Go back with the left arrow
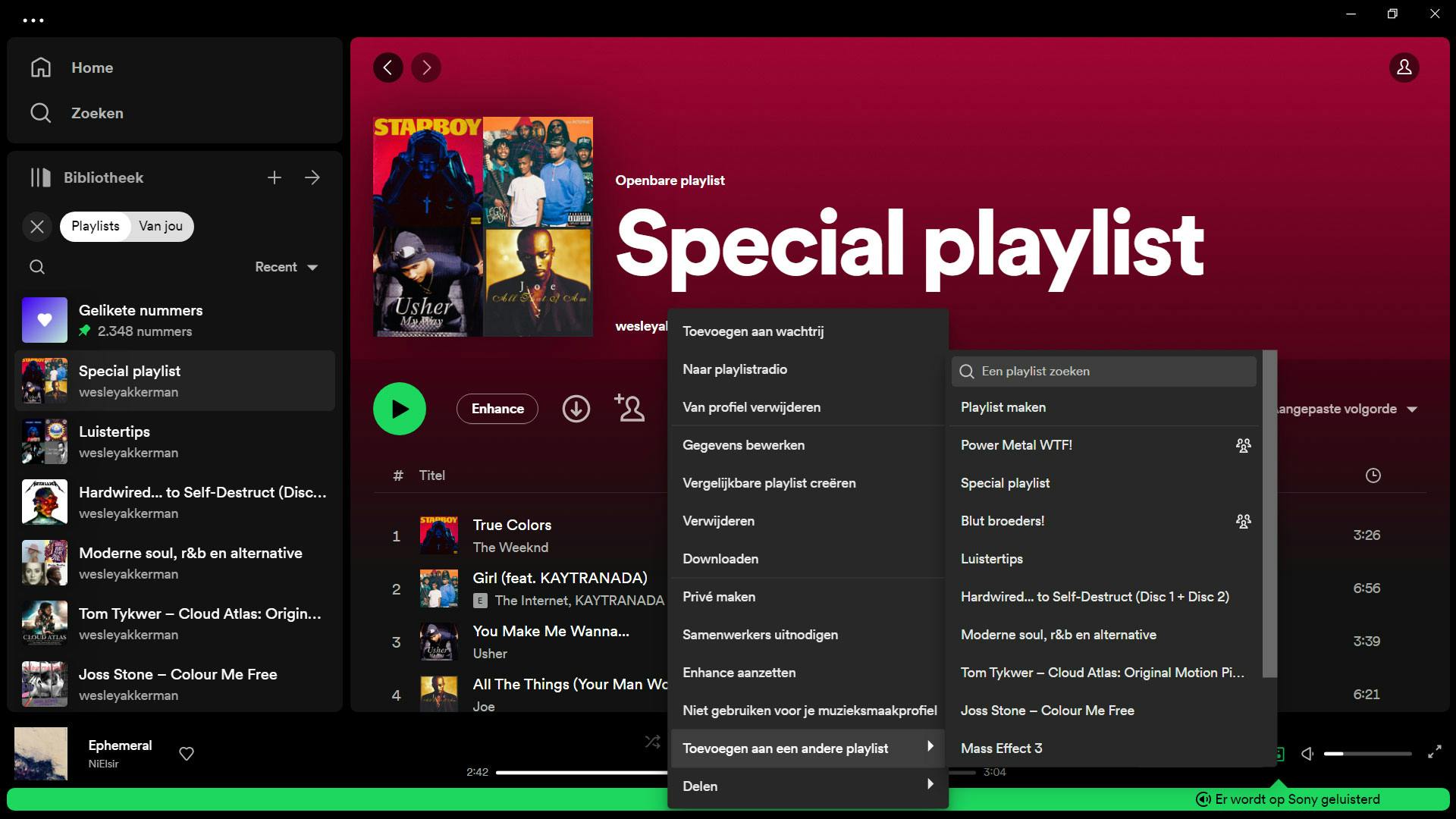This screenshot has width=1456, height=819. [388, 67]
